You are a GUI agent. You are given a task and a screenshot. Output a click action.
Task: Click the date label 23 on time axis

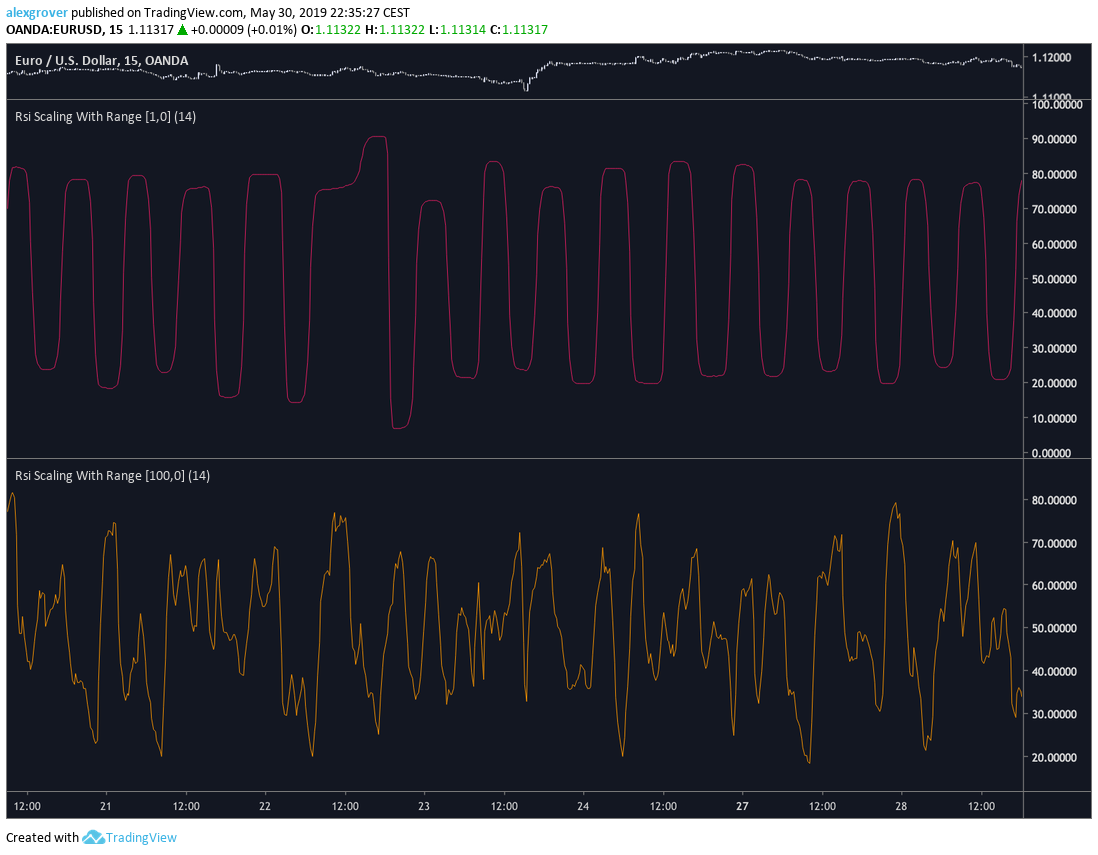424,806
